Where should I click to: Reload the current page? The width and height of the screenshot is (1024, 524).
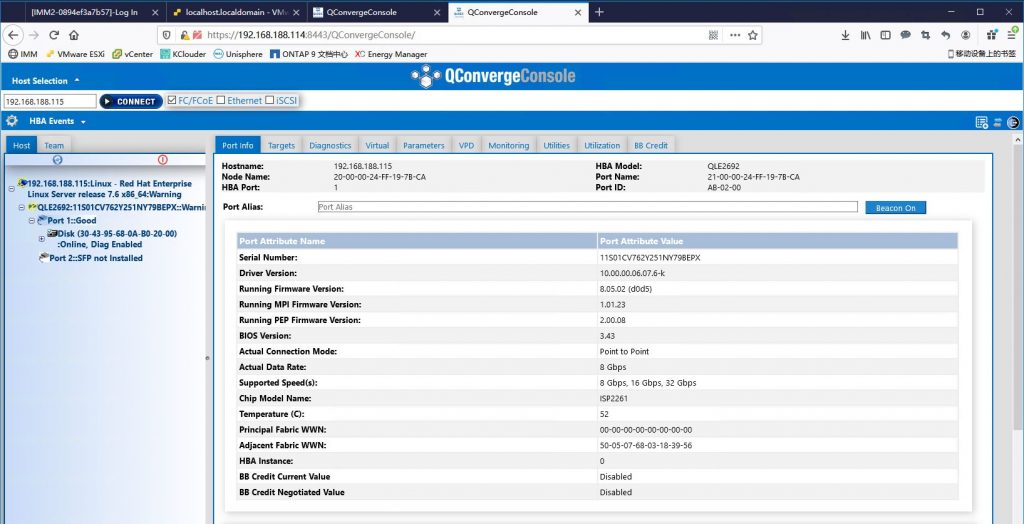54,35
